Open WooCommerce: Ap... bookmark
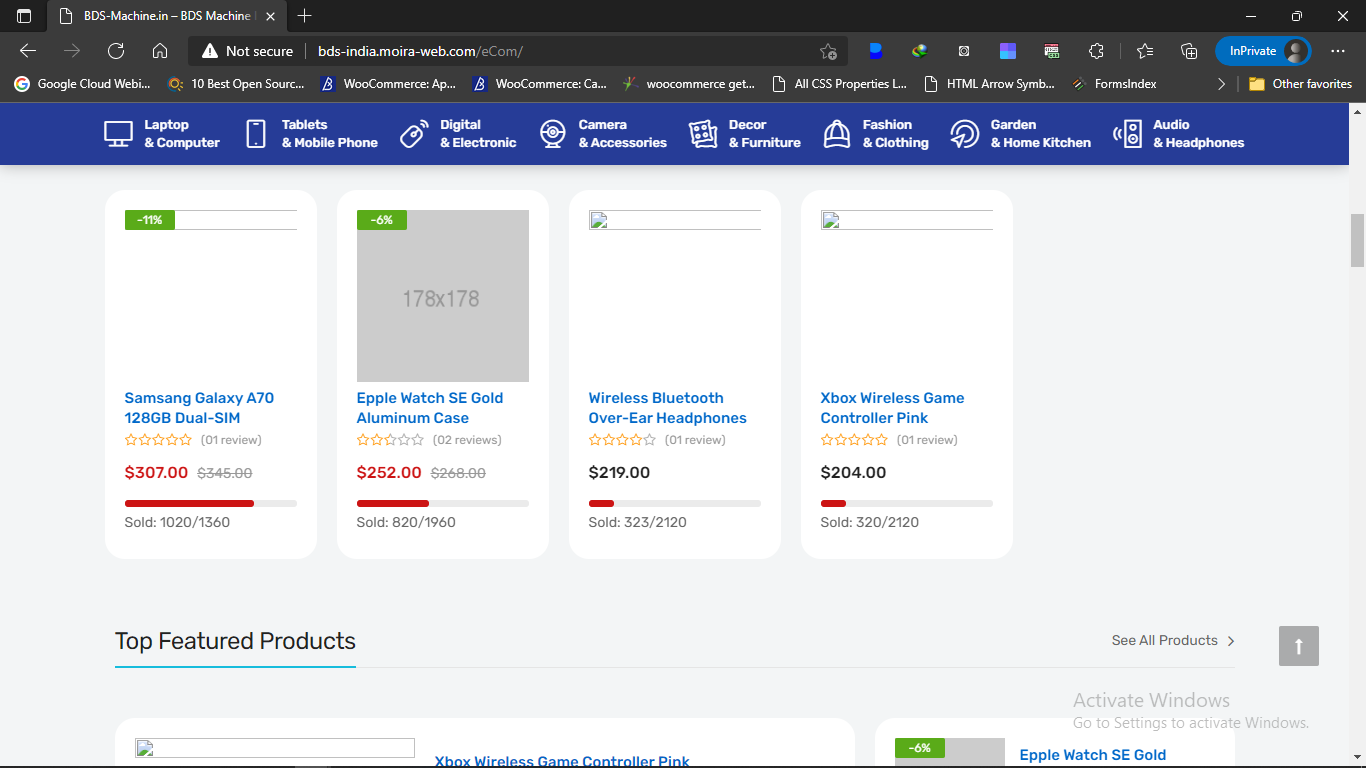This screenshot has height=768, width=1366. click(x=388, y=84)
